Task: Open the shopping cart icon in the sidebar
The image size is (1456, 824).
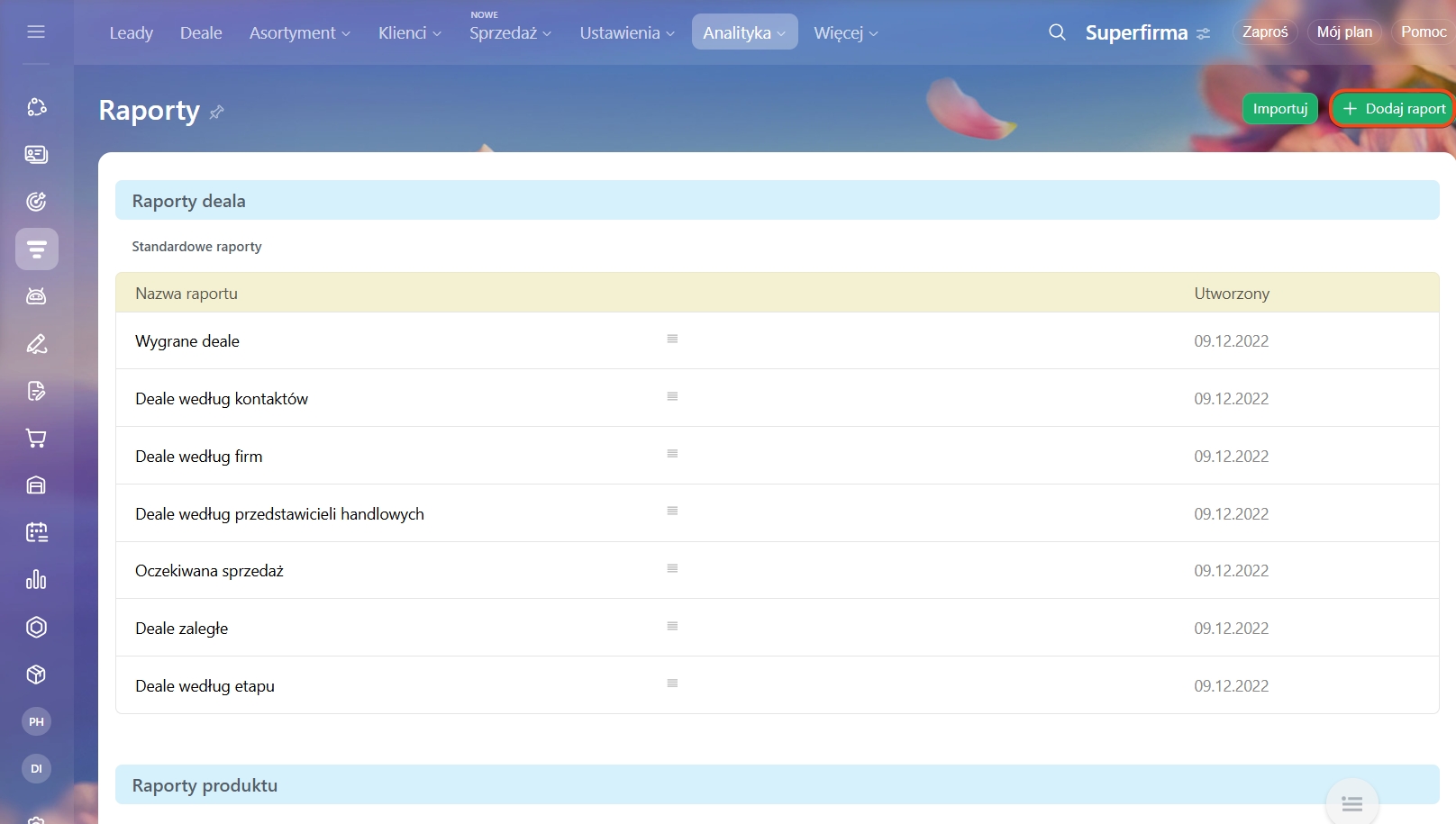Action: (x=36, y=439)
